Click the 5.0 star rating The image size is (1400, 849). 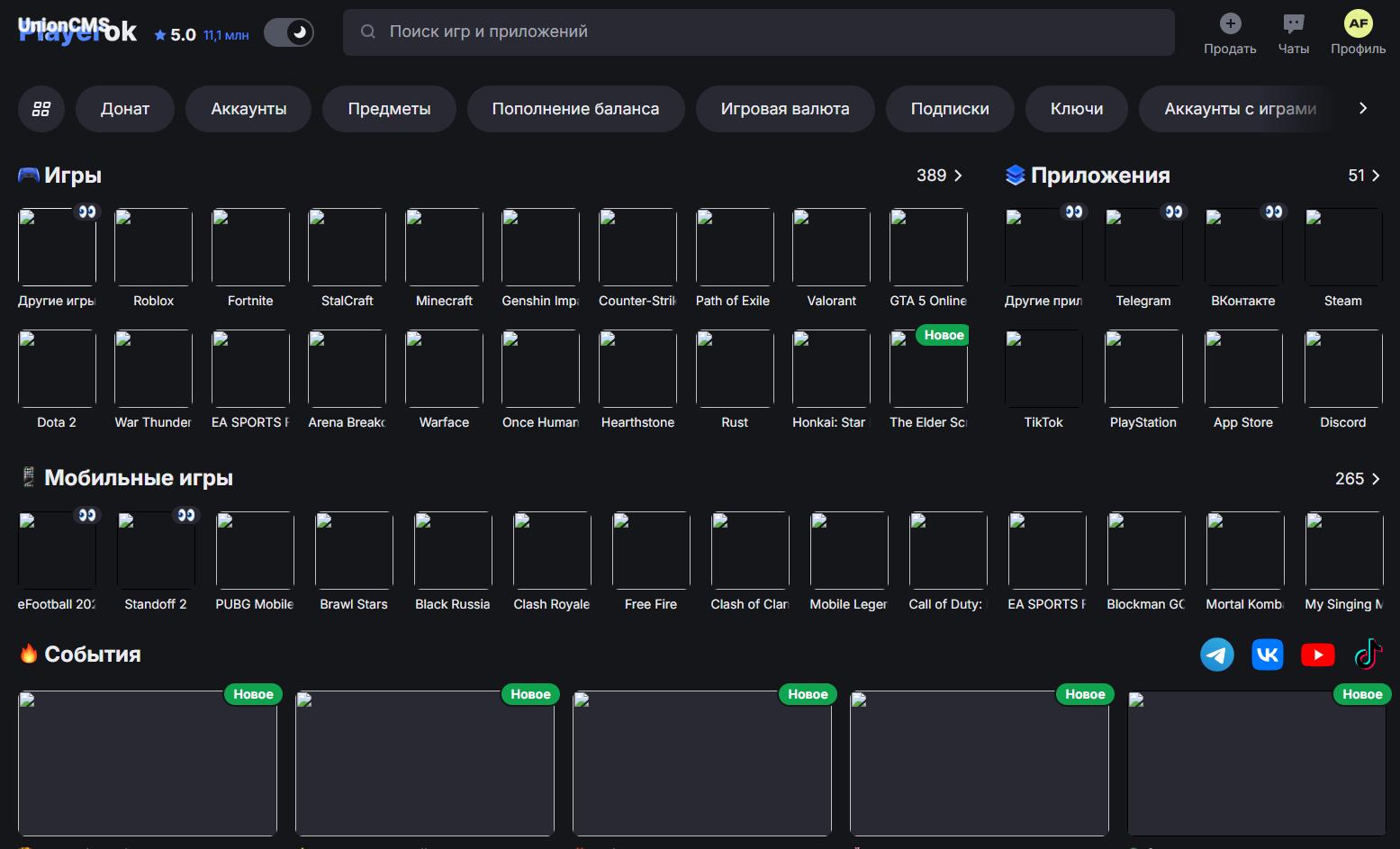click(175, 35)
